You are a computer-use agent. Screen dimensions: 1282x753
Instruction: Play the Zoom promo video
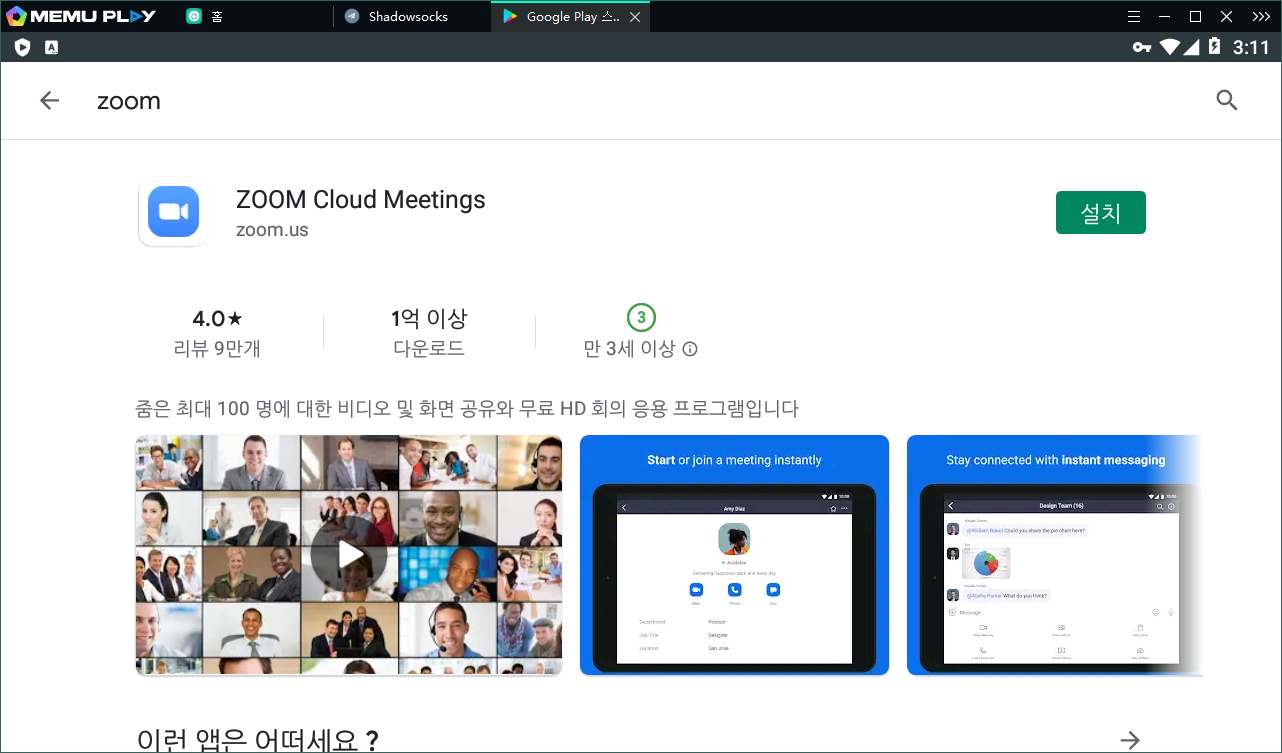pos(349,555)
